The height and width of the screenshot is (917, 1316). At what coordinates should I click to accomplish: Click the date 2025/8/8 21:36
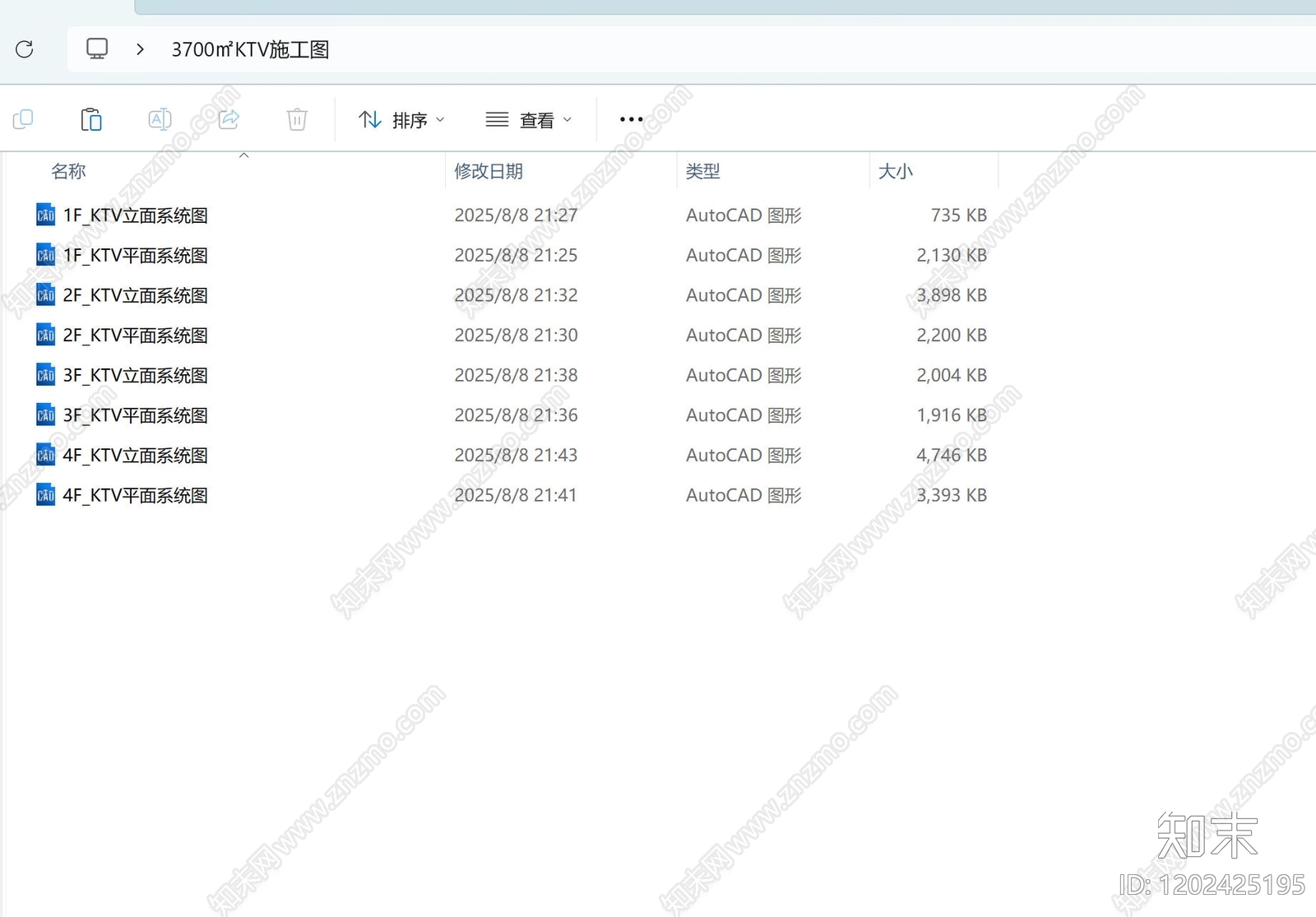(516, 415)
